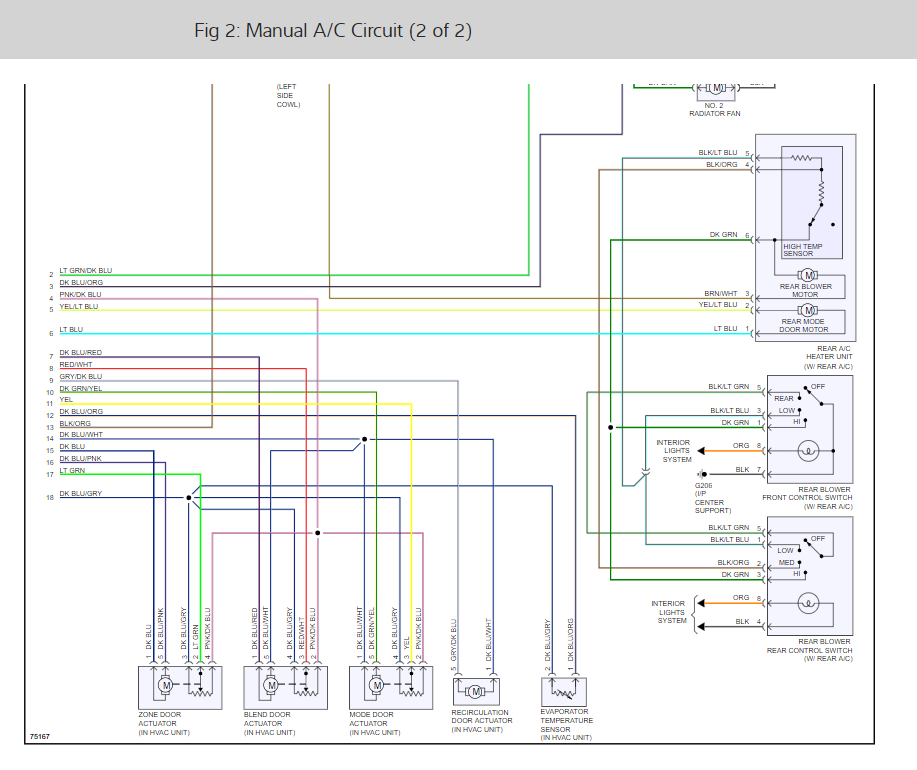Click the rear control switch lamp symbol

point(808,603)
